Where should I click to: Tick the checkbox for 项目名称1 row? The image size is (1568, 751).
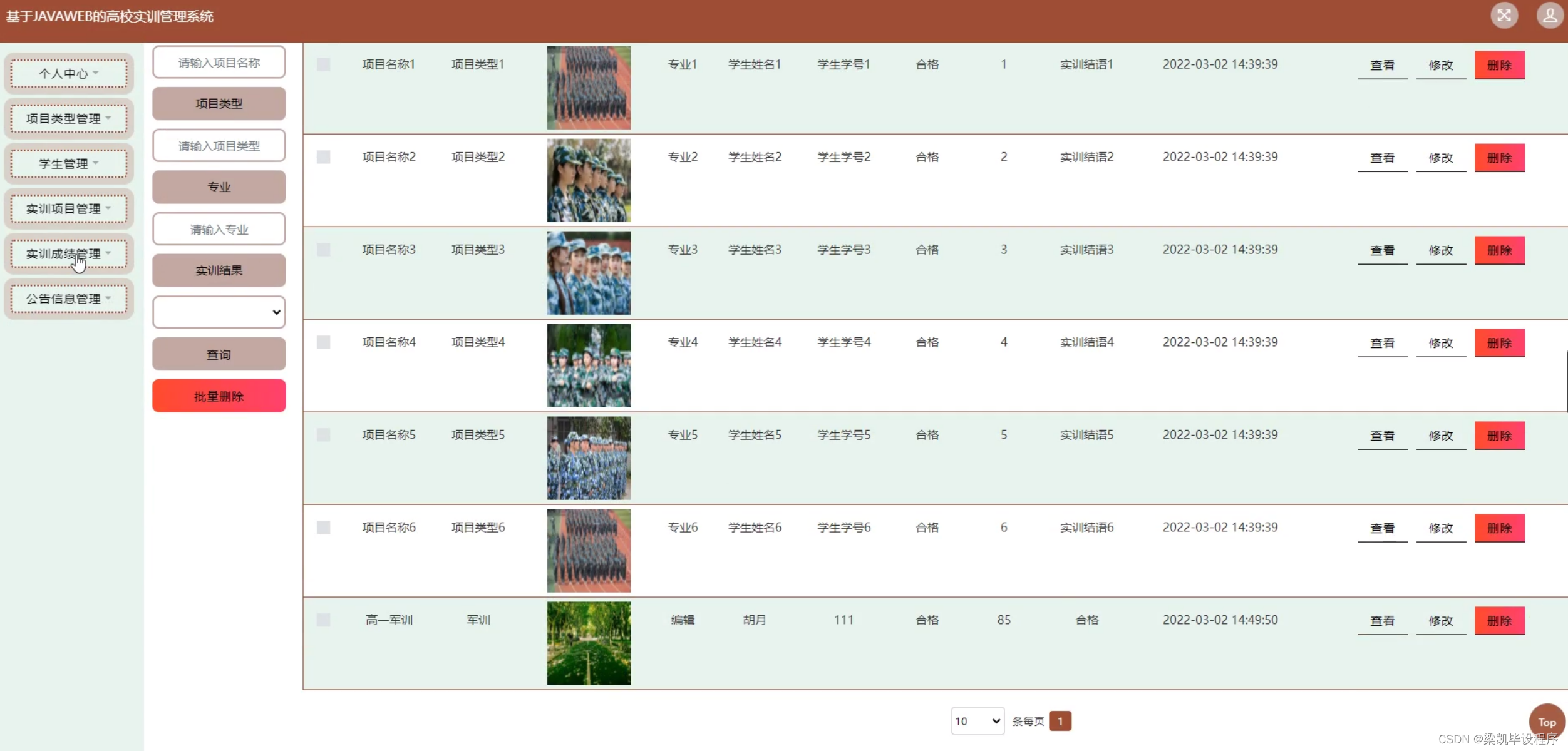click(323, 64)
